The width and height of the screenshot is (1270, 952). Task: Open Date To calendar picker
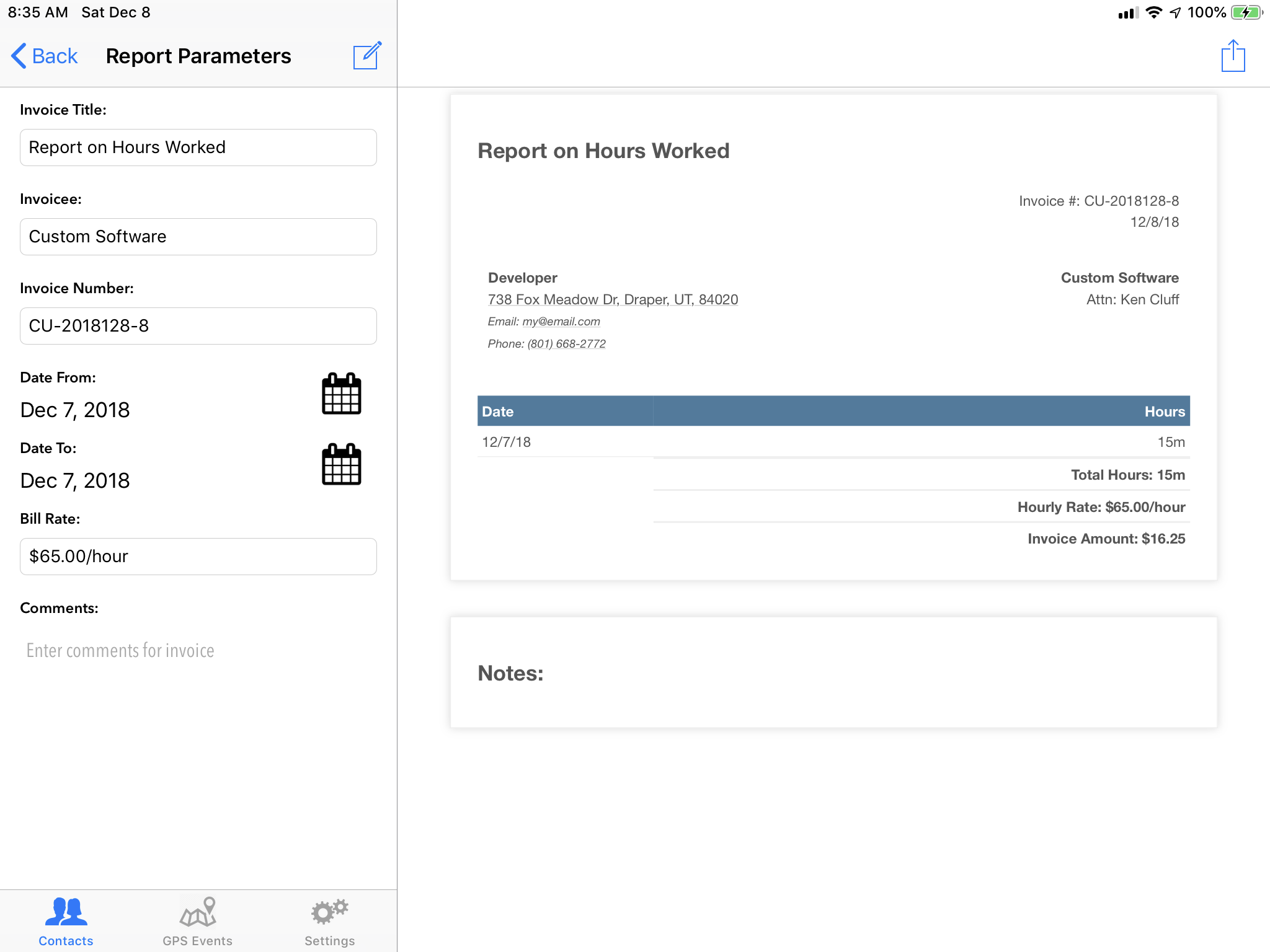click(341, 464)
